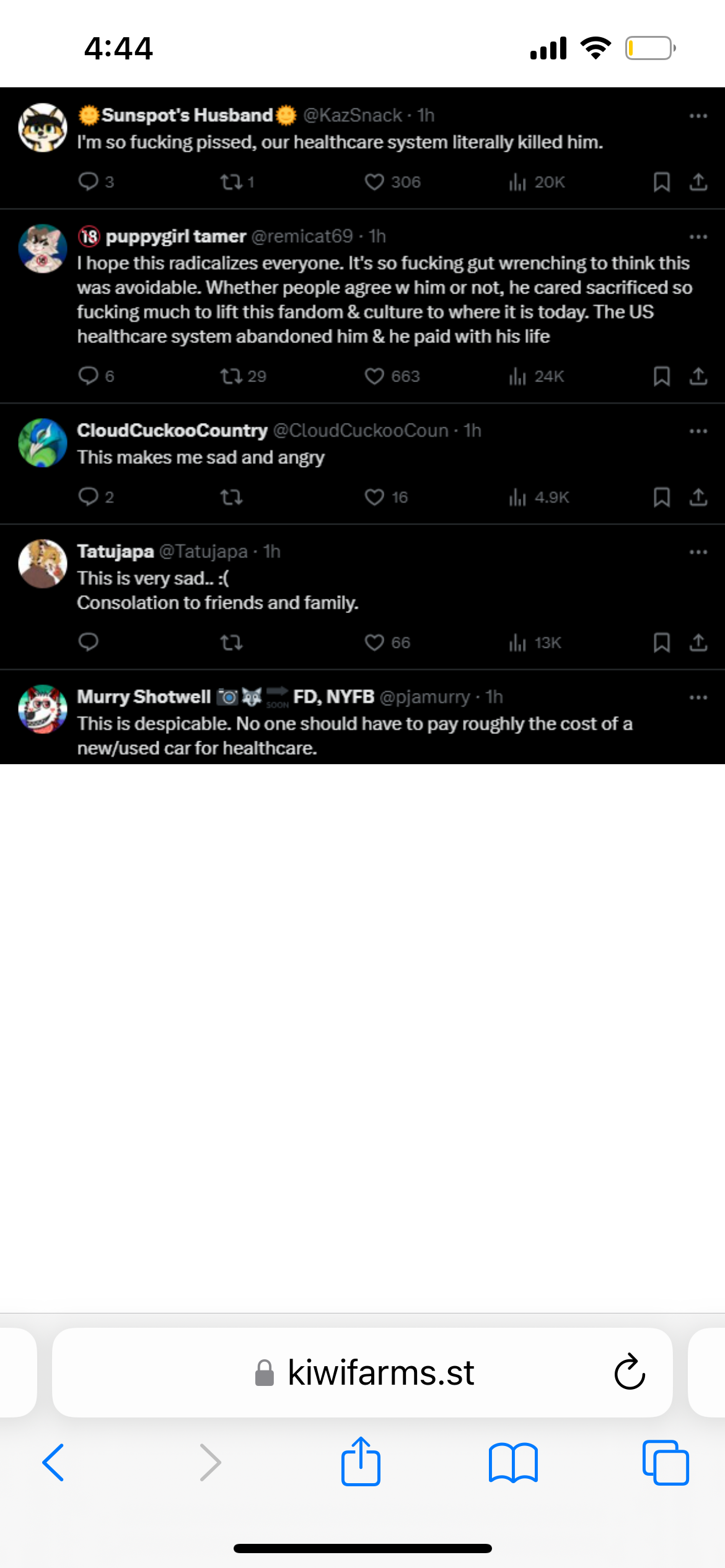Screen dimensions: 725x1568
Task: Share the CloudCuckooCountry tweet
Action: click(698, 497)
